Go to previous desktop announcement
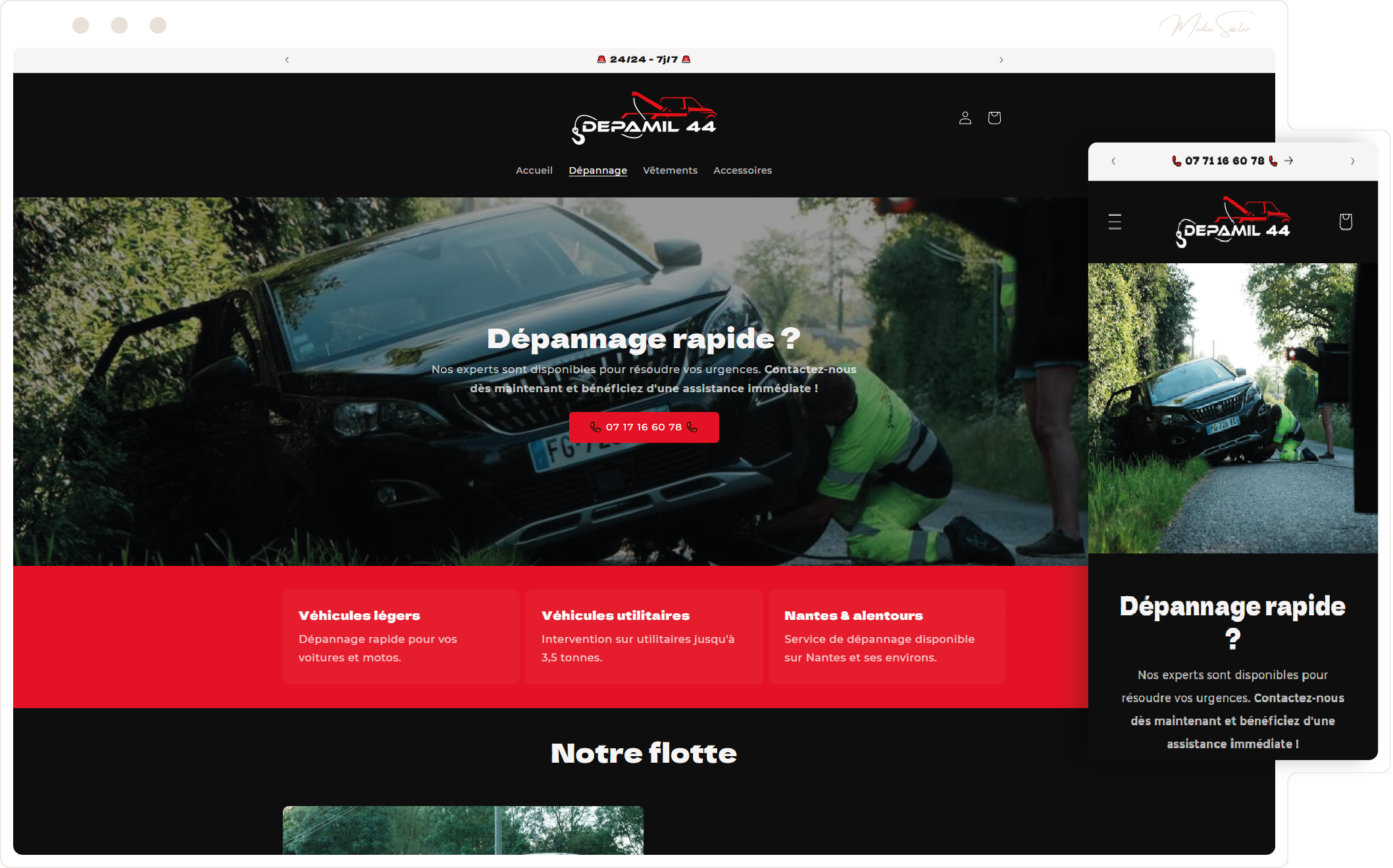Viewport: 1393px width, 868px height. click(287, 60)
